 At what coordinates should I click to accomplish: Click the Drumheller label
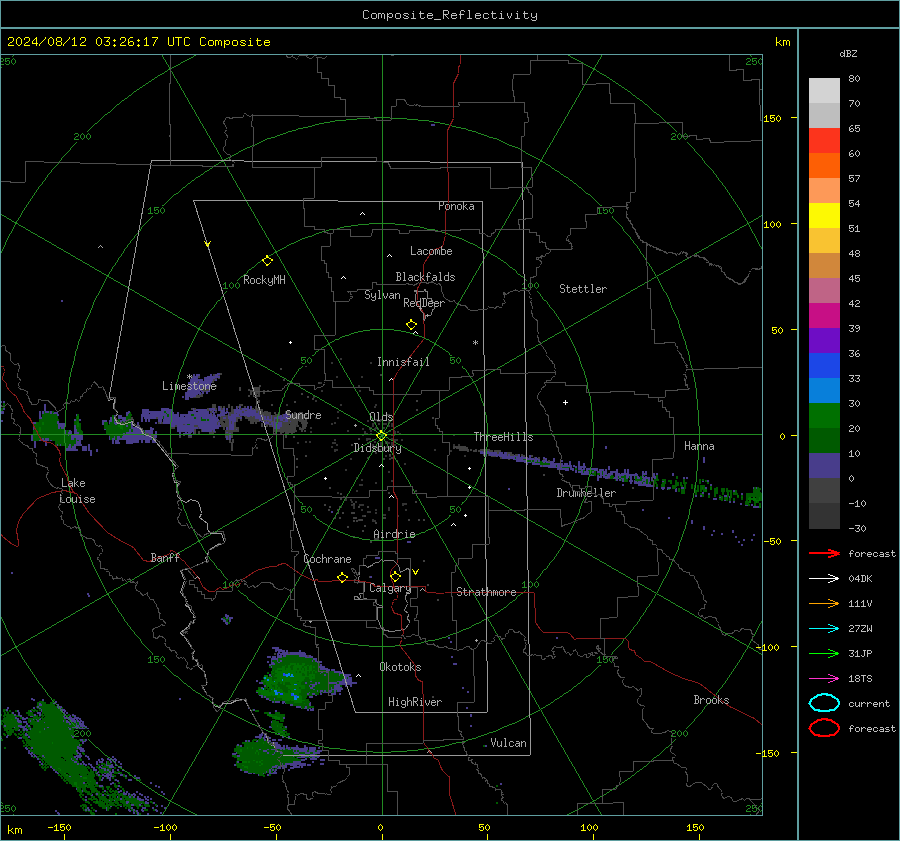[586, 493]
